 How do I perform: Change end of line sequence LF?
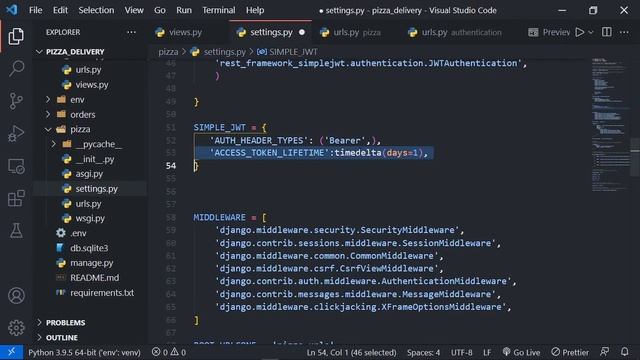click(x=487, y=352)
